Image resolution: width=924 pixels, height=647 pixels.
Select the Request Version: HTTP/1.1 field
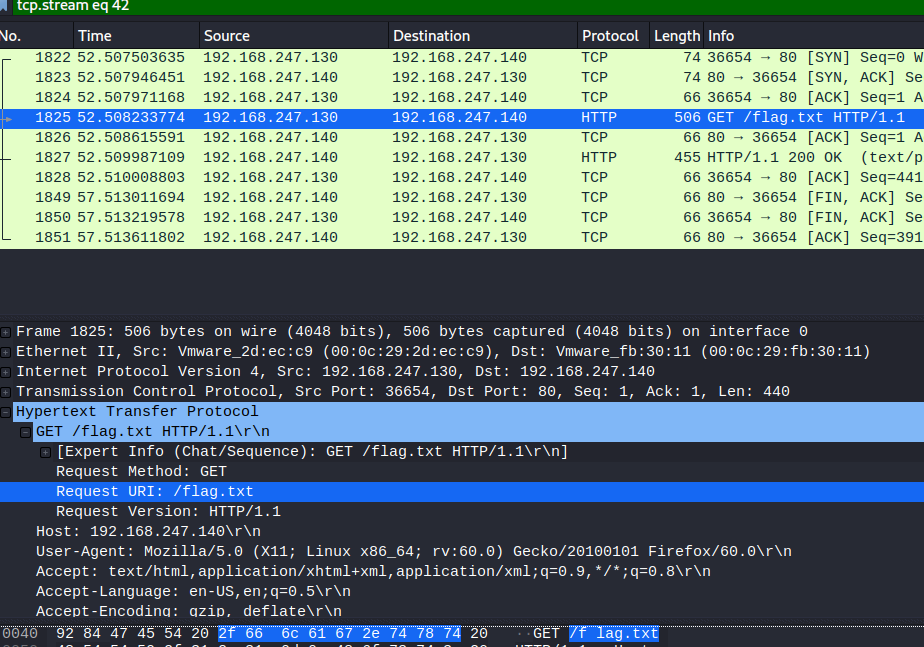pos(168,512)
